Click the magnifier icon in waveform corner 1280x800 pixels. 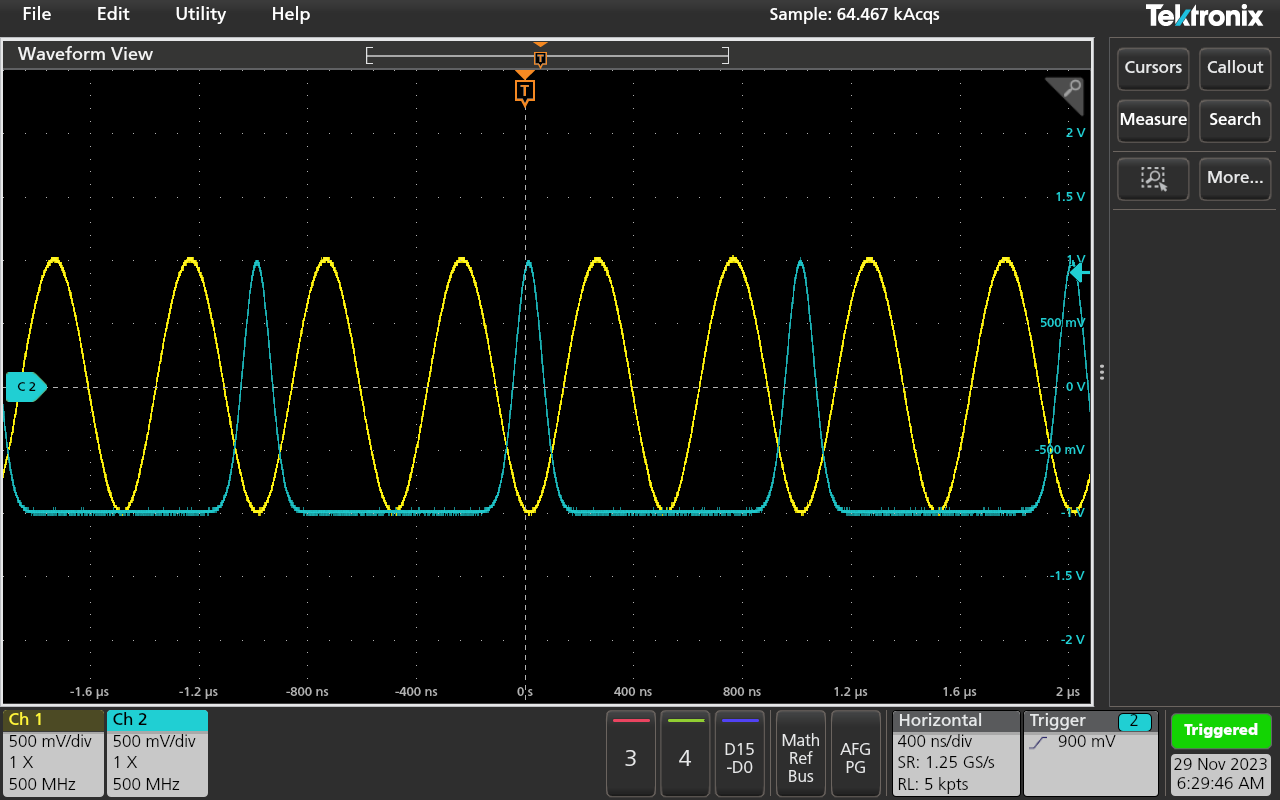coord(1068,92)
